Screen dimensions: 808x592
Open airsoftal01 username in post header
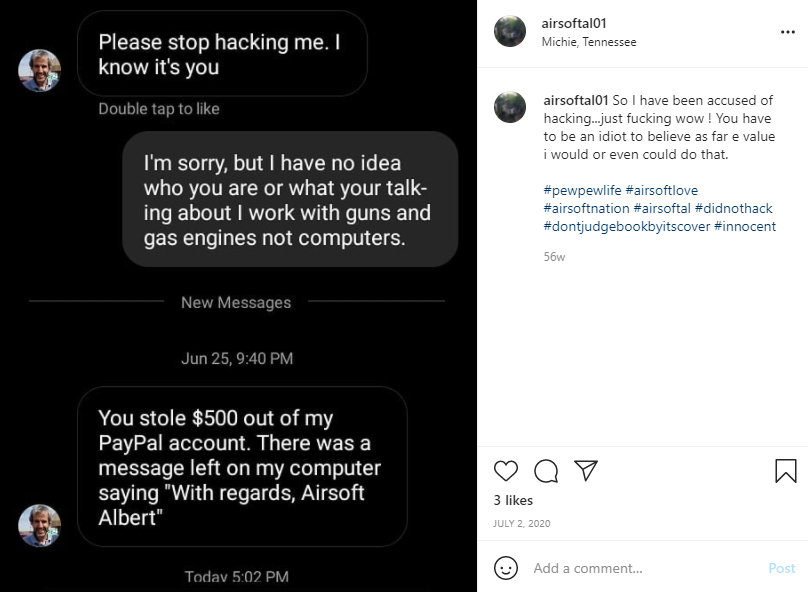pyautogui.click(x=574, y=23)
